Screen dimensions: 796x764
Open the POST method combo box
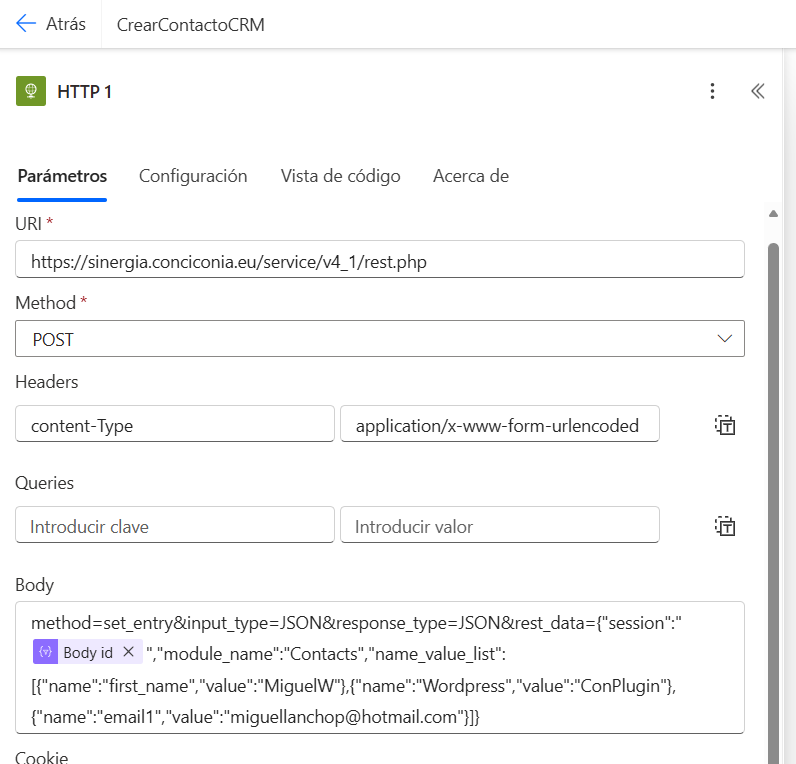[x=370, y=339]
